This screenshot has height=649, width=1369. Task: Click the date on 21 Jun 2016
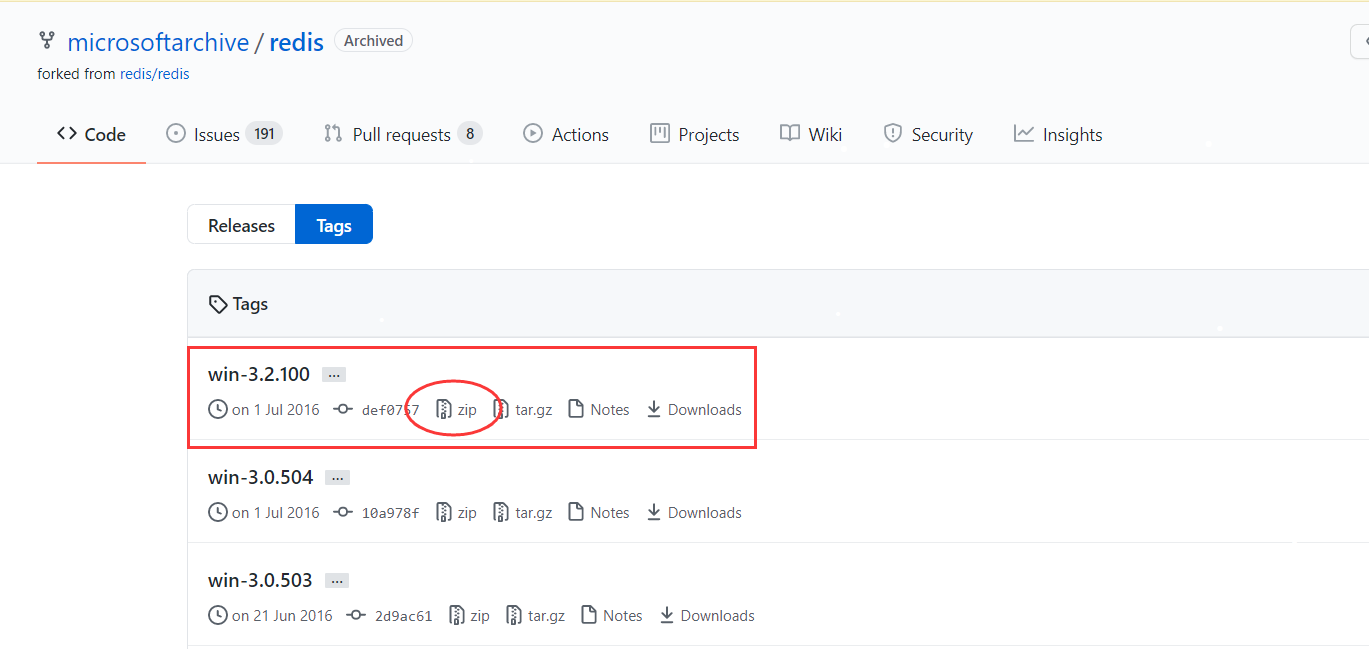click(282, 616)
